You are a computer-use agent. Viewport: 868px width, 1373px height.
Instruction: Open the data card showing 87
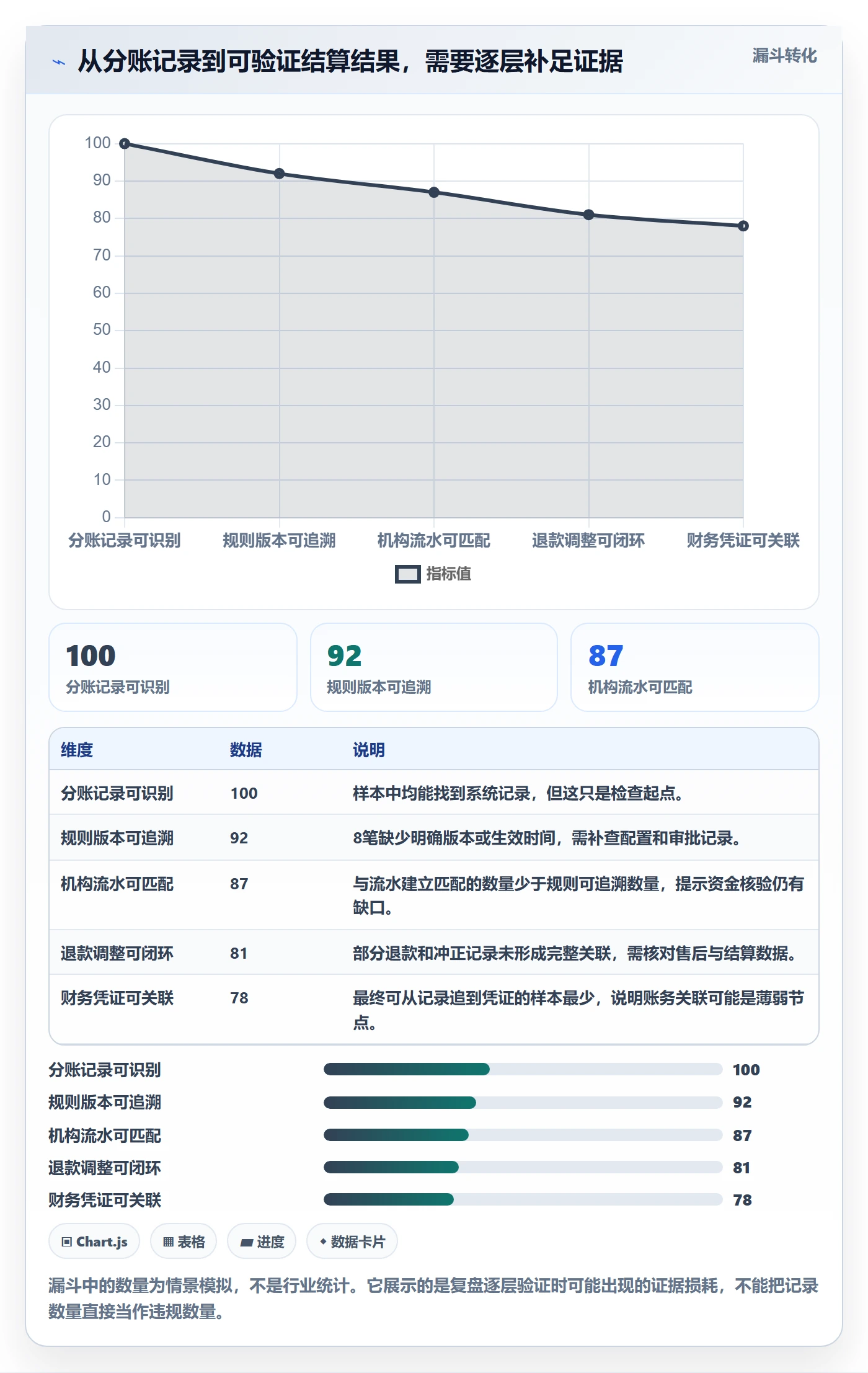pos(695,667)
